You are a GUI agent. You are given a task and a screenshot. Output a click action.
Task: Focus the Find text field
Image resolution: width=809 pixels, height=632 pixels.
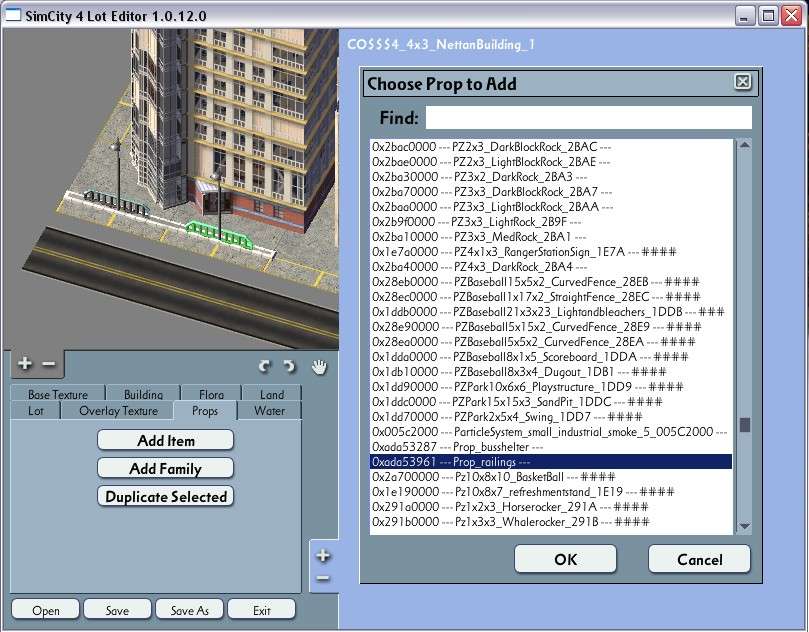pyautogui.click(x=588, y=118)
